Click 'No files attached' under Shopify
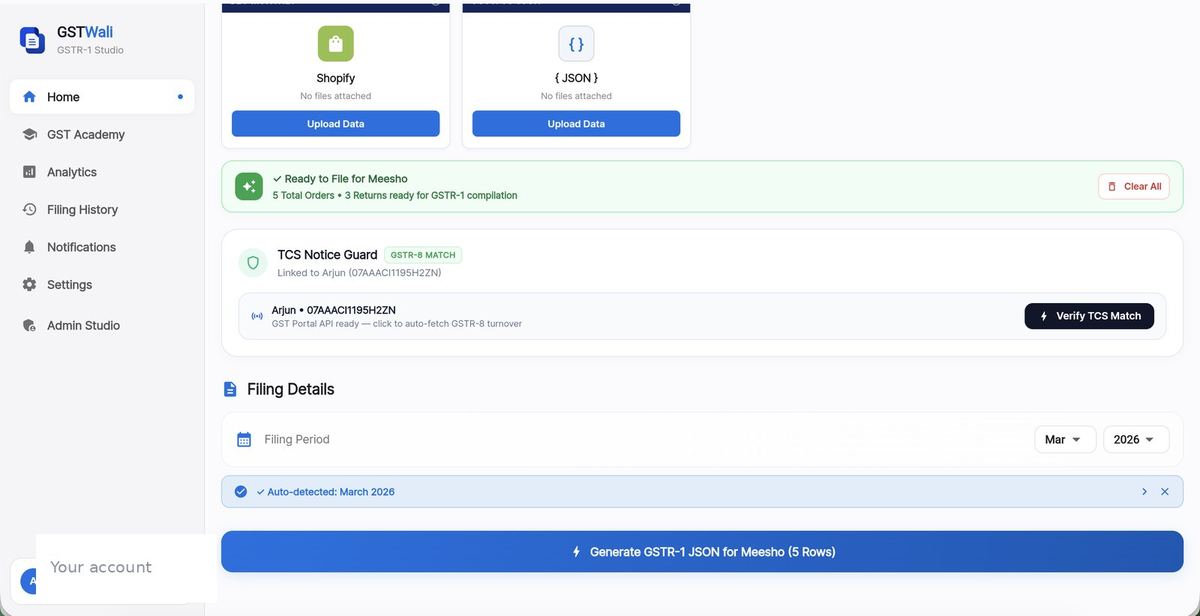The image size is (1200, 616). [336, 96]
